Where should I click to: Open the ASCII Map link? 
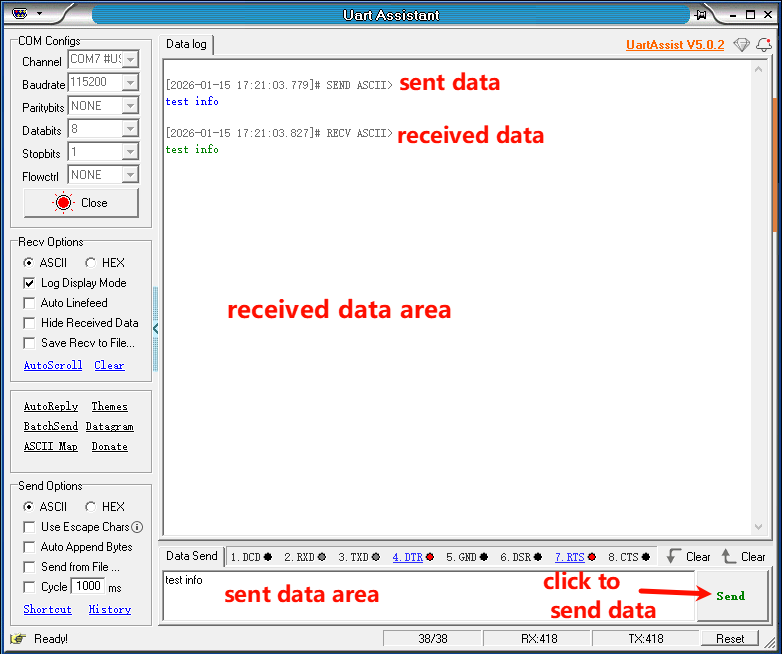(x=51, y=446)
